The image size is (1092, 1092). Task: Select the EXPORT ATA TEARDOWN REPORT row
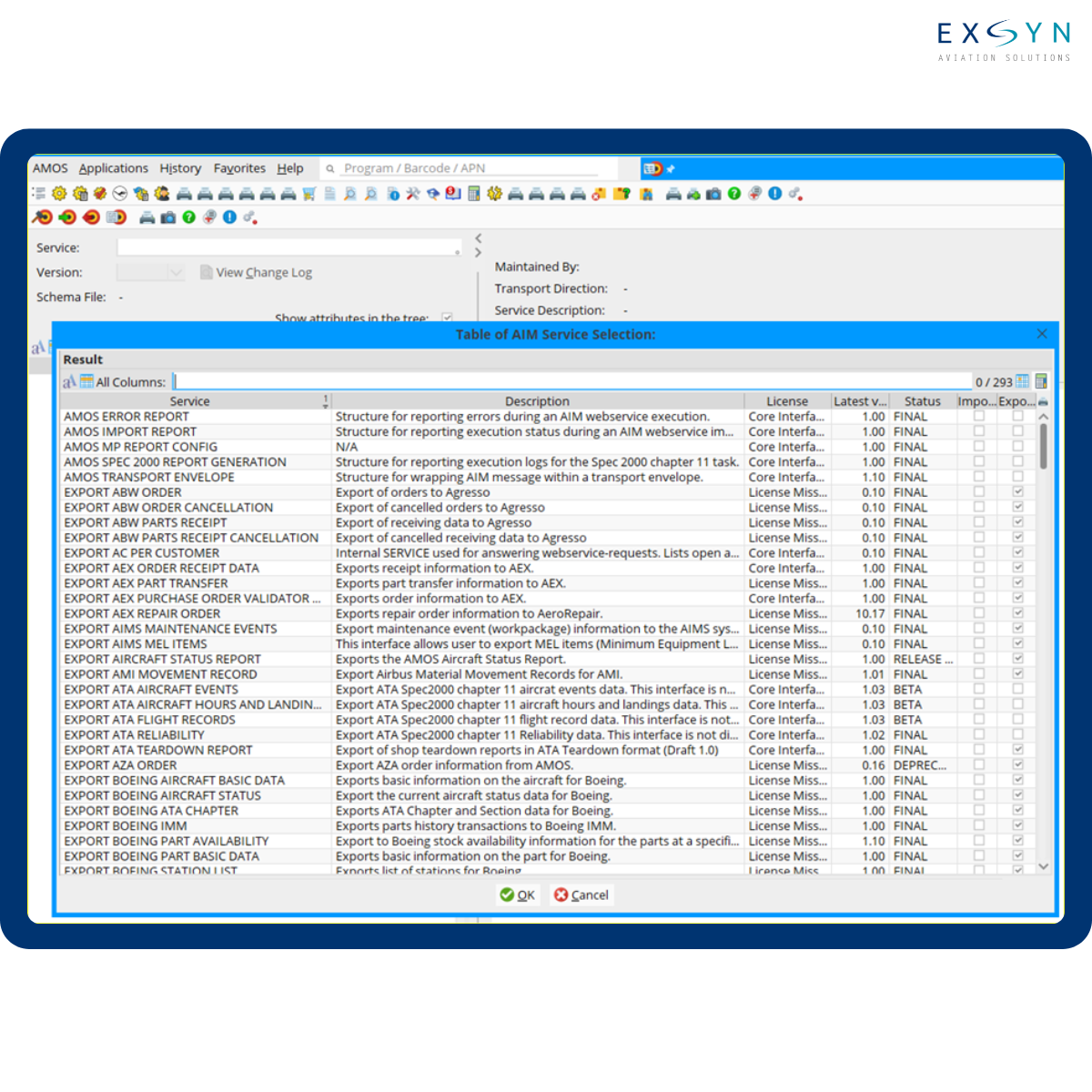550,750
